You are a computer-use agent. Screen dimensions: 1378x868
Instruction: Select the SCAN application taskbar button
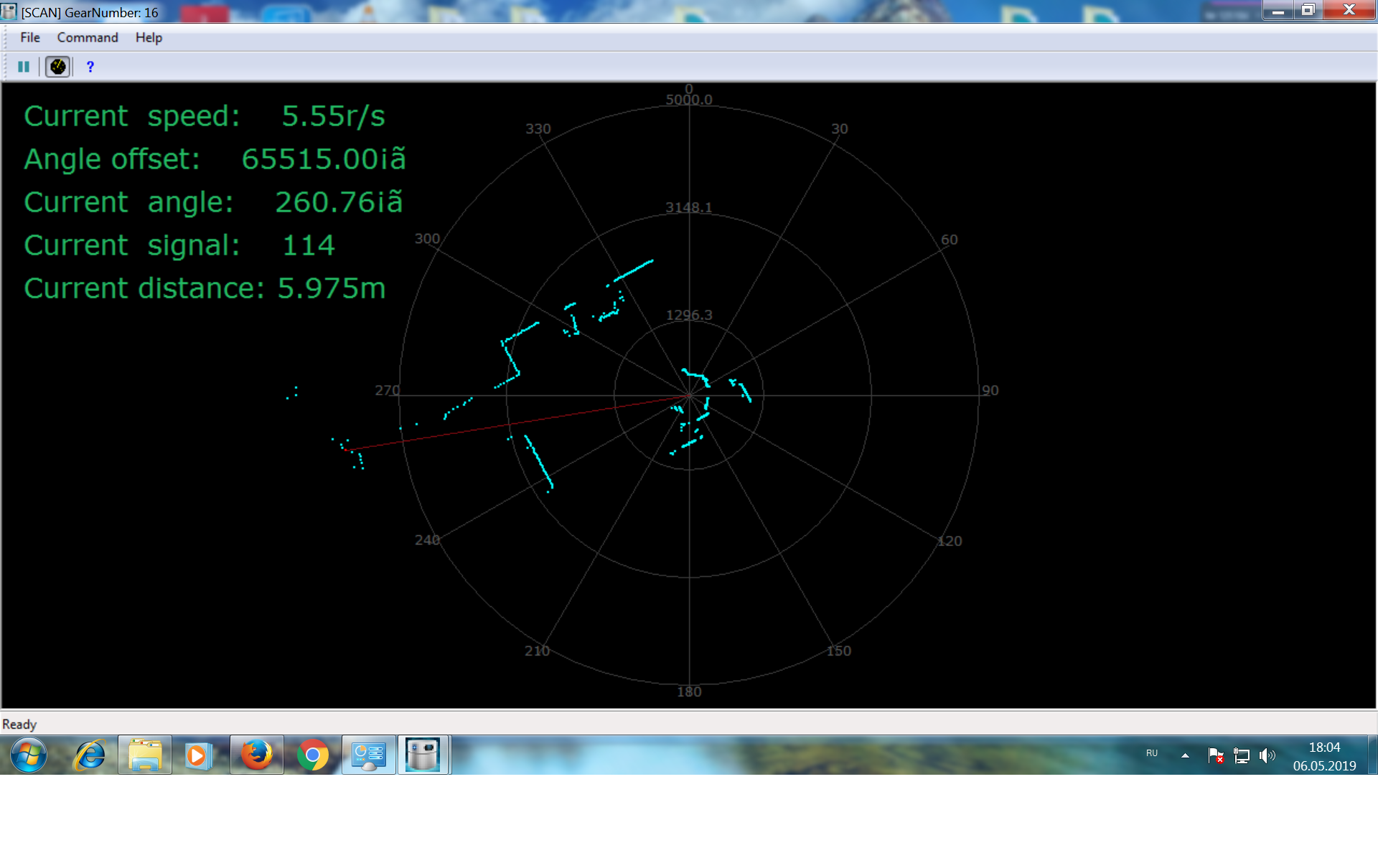[x=423, y=755]
